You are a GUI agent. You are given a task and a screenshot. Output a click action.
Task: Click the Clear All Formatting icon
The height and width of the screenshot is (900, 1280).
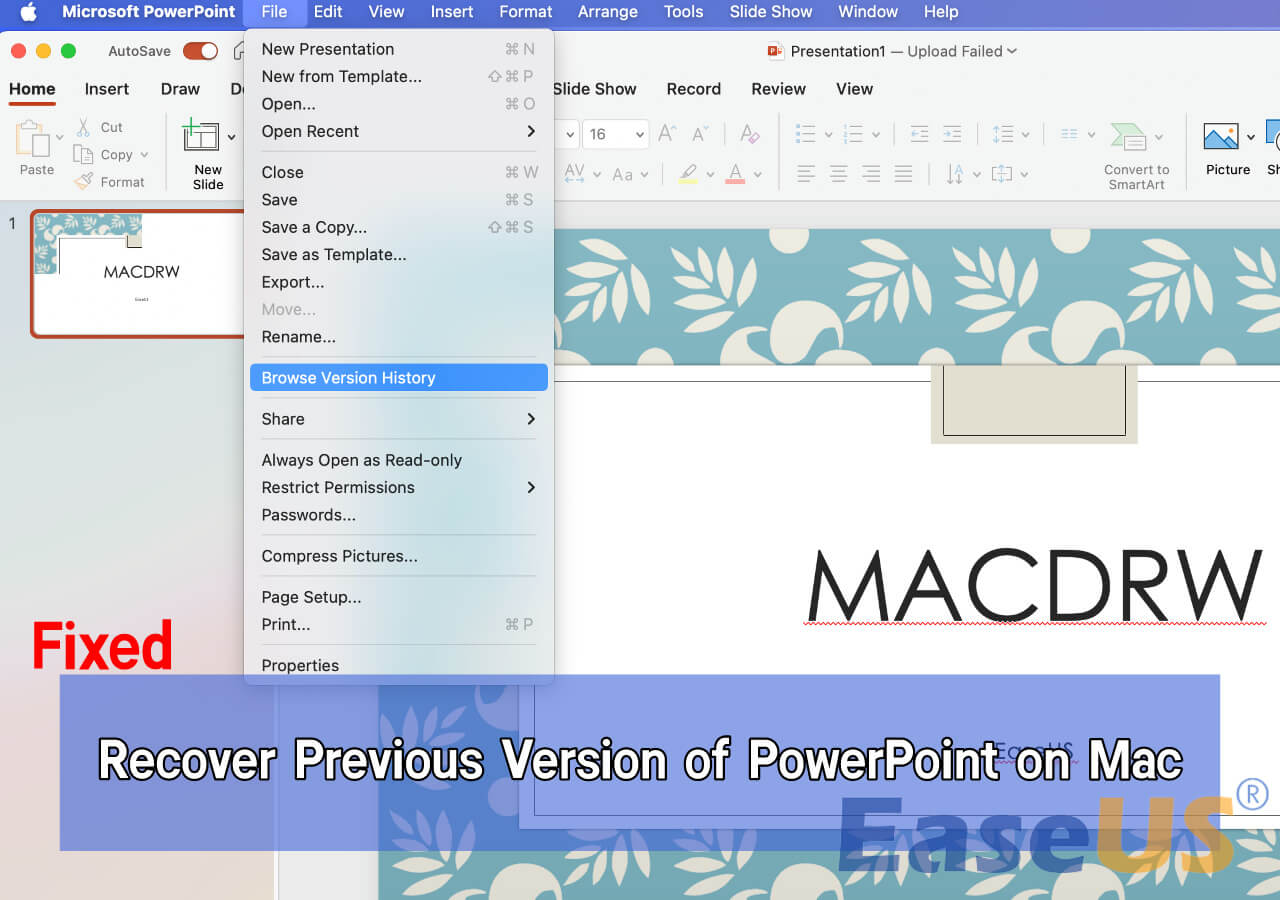746,131
